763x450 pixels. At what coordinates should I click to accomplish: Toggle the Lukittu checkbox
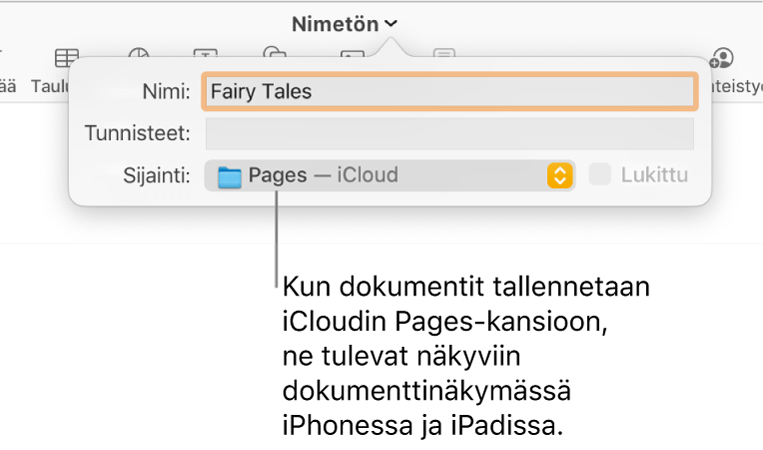pos(600,175)
